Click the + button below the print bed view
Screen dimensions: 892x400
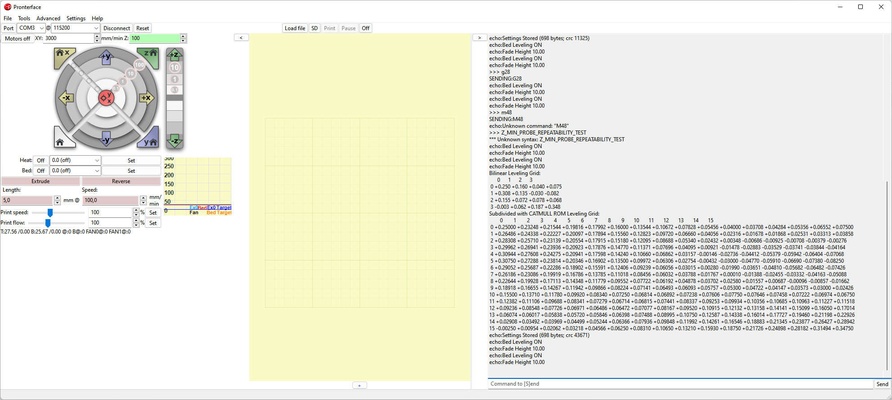pos(360,385)
